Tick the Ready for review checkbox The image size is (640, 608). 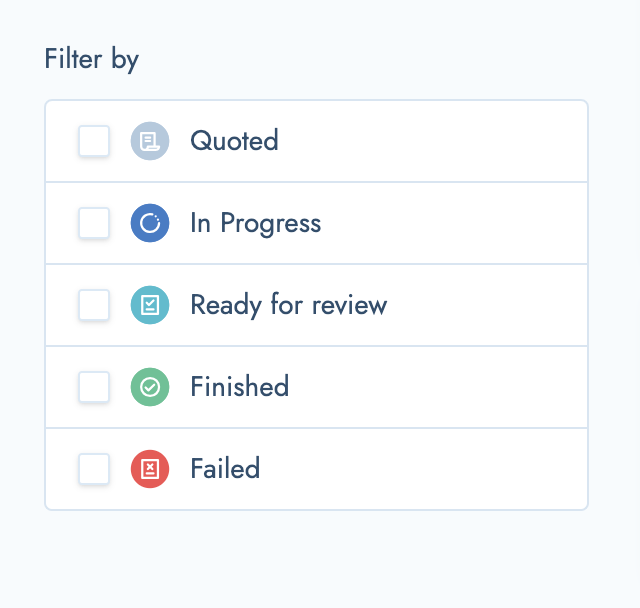click(94, 305)
